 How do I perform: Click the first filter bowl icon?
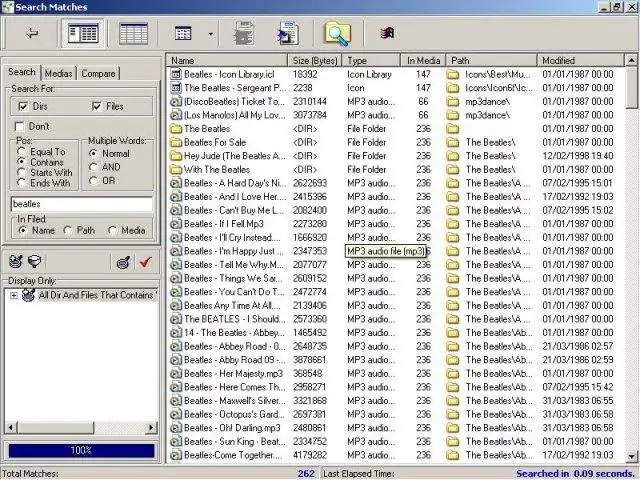[x=16, y=261]
